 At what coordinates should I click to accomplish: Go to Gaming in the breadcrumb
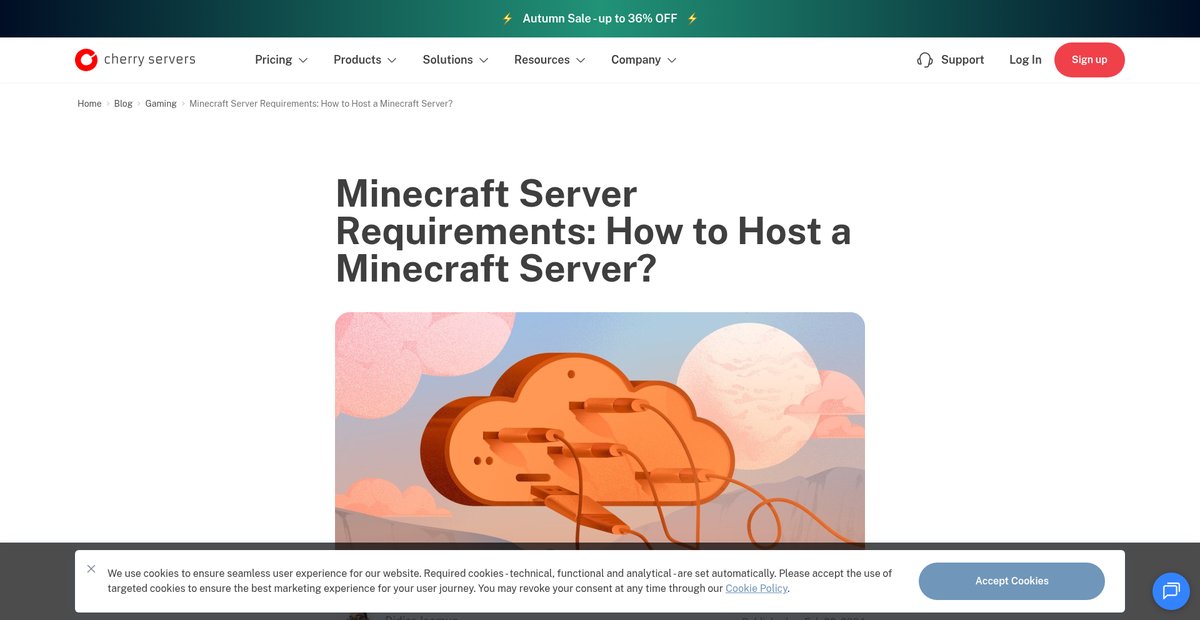click(x=161, y=104)
